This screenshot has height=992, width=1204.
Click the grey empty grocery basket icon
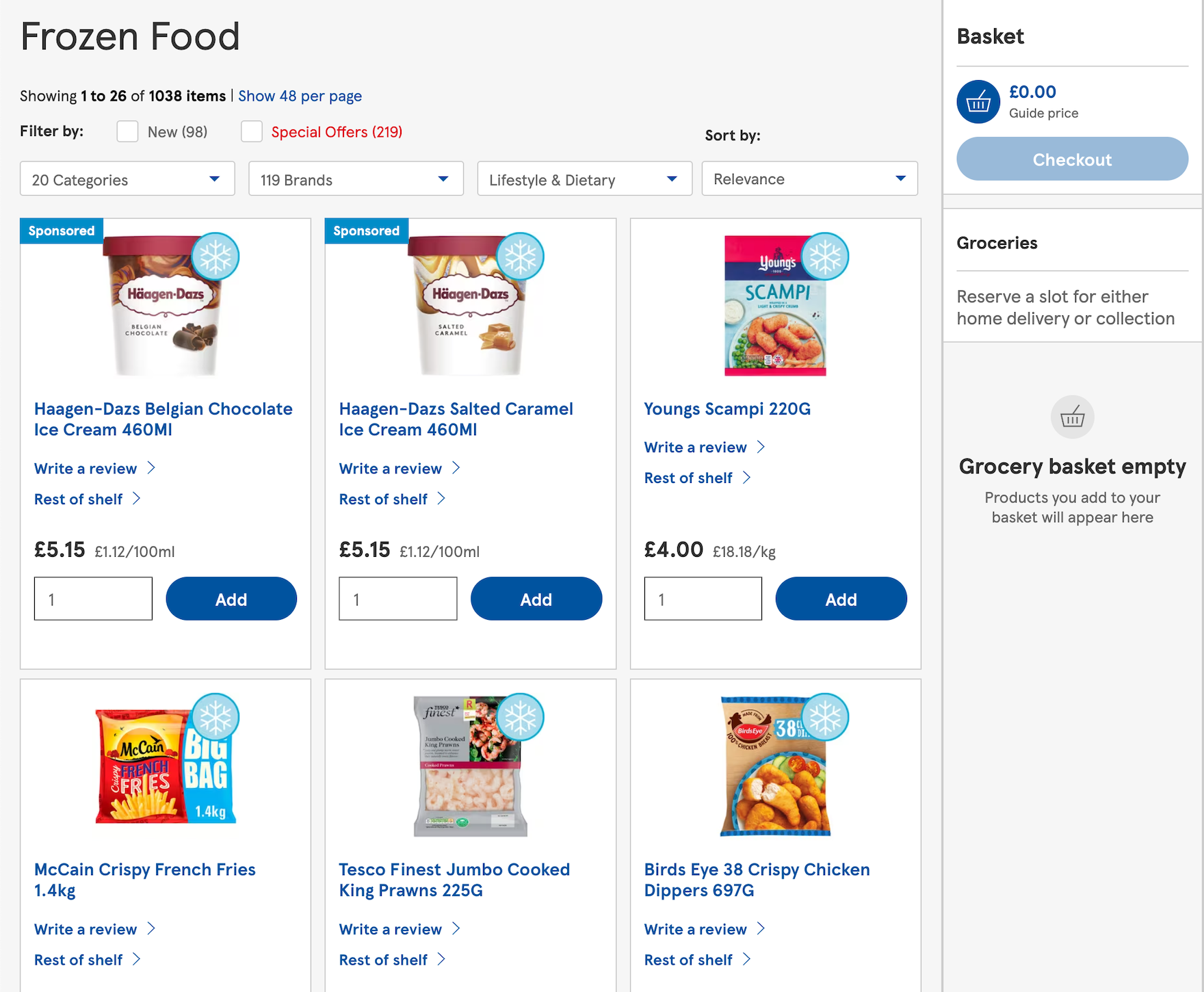coord(1072,417)
